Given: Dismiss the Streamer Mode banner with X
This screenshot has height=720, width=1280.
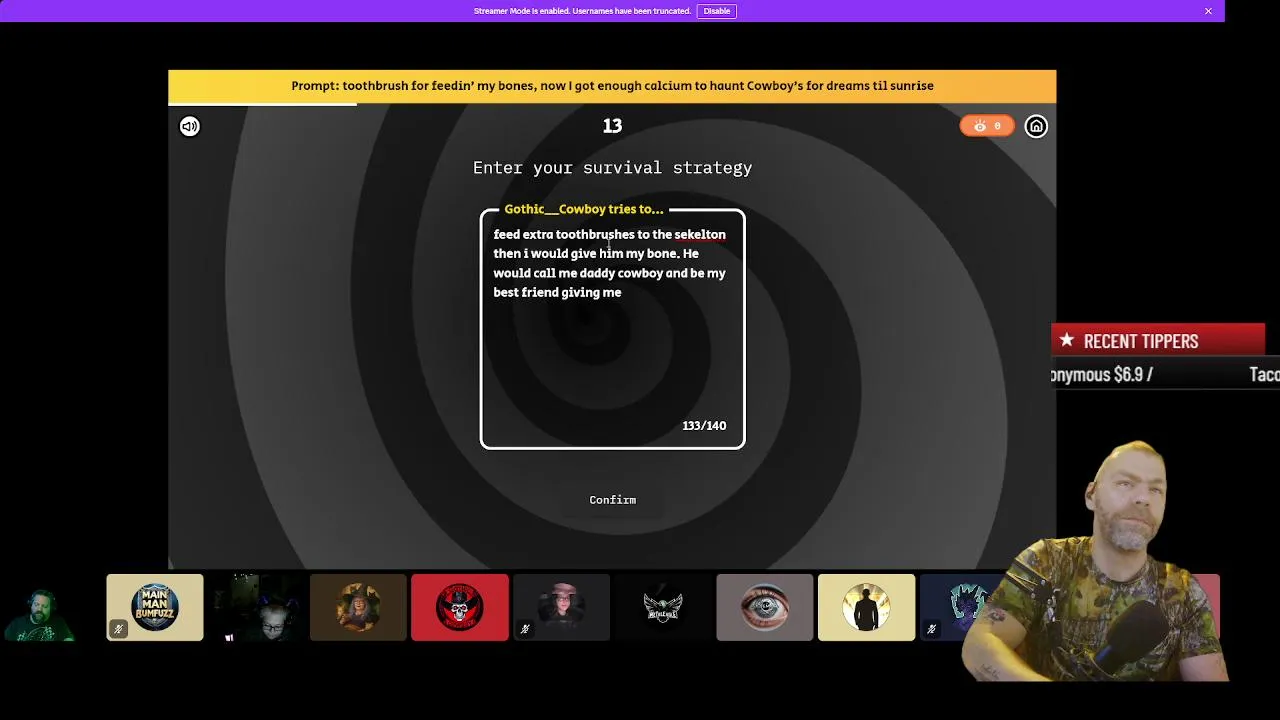Looking at the screenshot, I should pyautogui.click(x=1208, y=11).
